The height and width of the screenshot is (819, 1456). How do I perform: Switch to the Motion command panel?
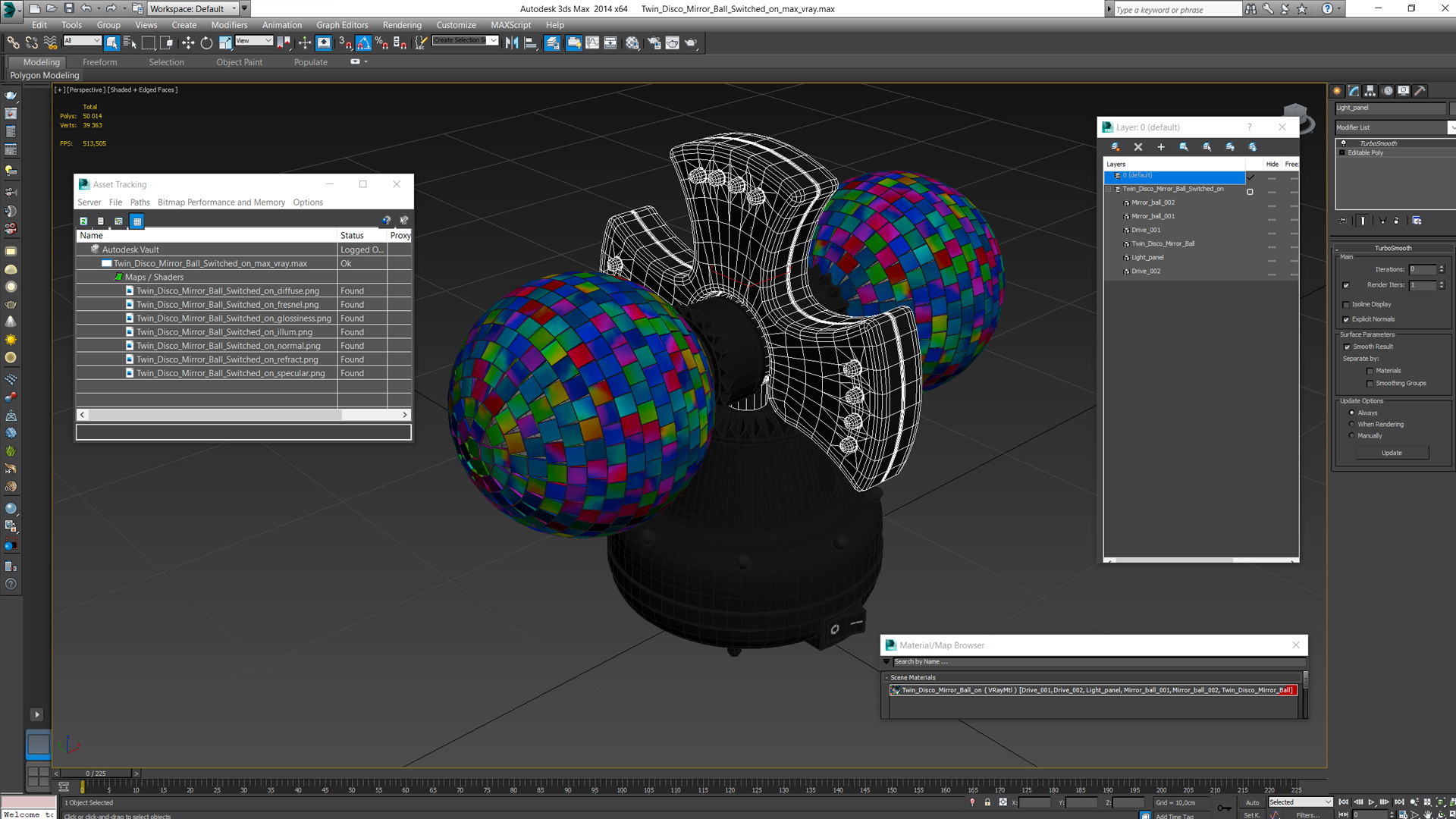coord(1387,91)
